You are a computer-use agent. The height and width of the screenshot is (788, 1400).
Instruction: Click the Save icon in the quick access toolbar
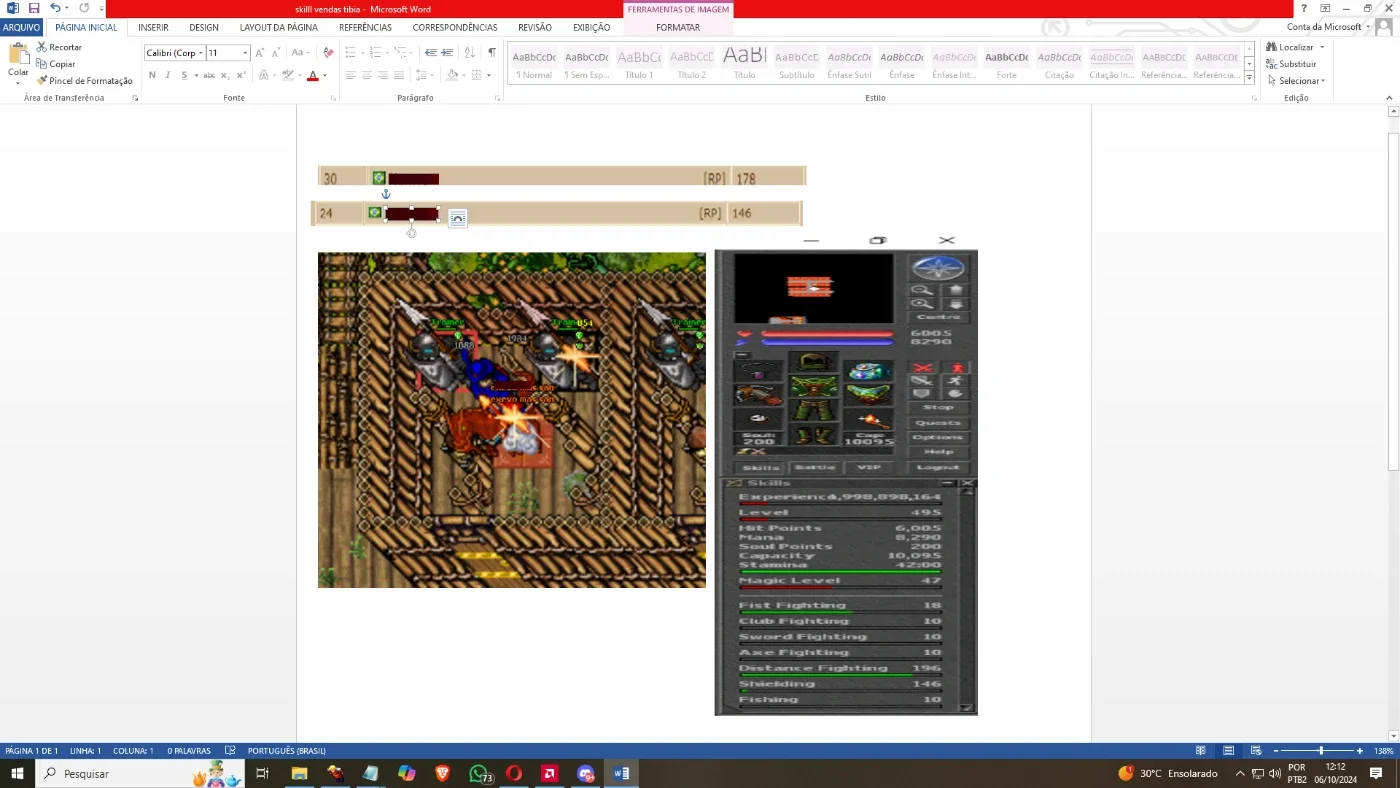pyautogui.click(x=33, y=8)
